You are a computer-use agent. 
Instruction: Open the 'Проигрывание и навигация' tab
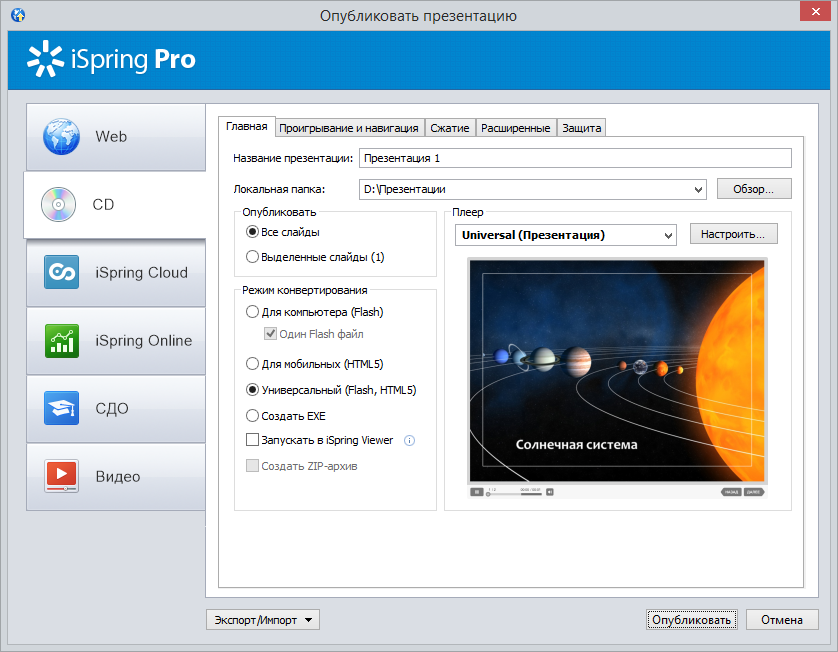click(x=349, y=128)
